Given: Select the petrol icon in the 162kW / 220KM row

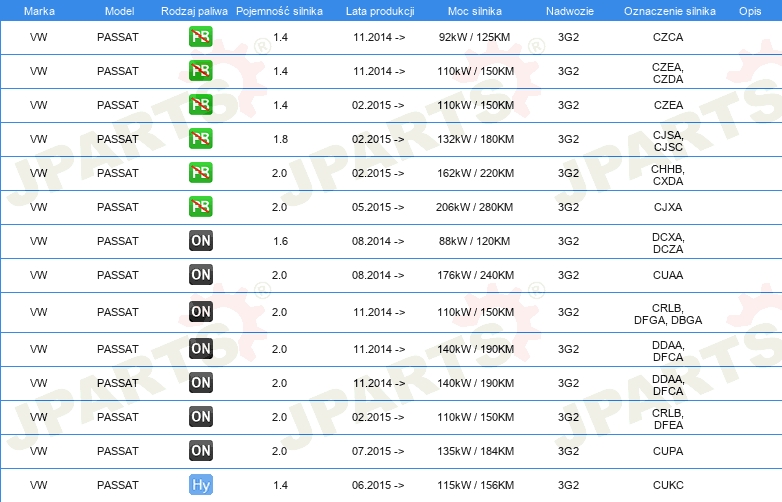Looking at the screenshot, I should [200, 172].
